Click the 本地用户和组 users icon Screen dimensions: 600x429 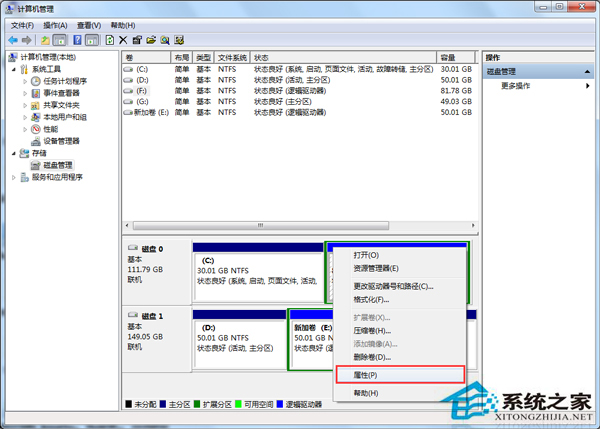[36, 117]
